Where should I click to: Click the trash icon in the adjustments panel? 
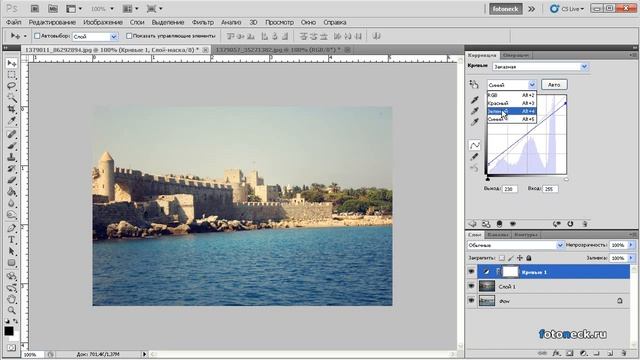(584, 224)
